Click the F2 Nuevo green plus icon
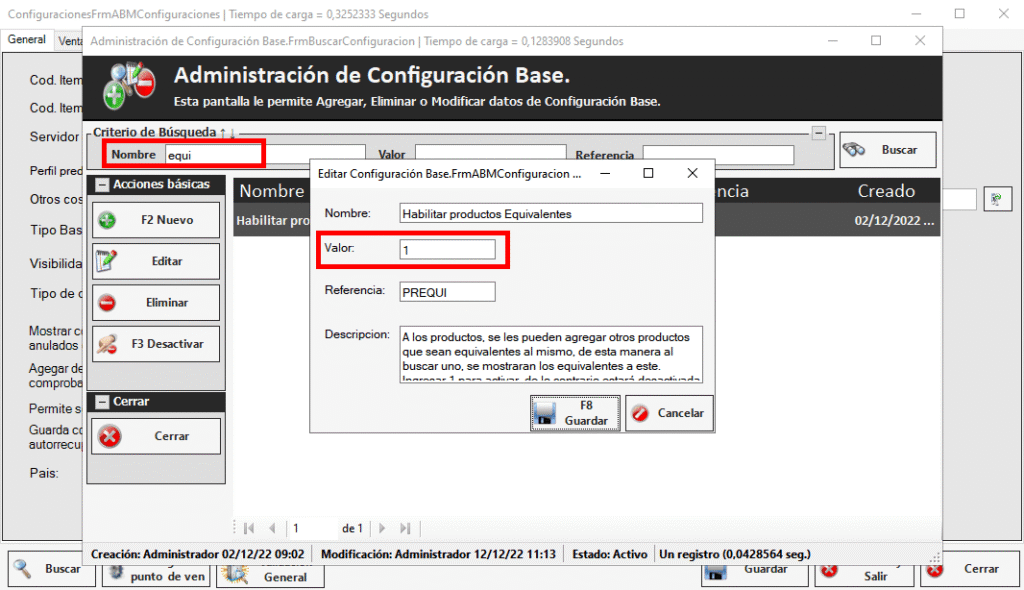The image size is (1024, 590). coord(108,220)
